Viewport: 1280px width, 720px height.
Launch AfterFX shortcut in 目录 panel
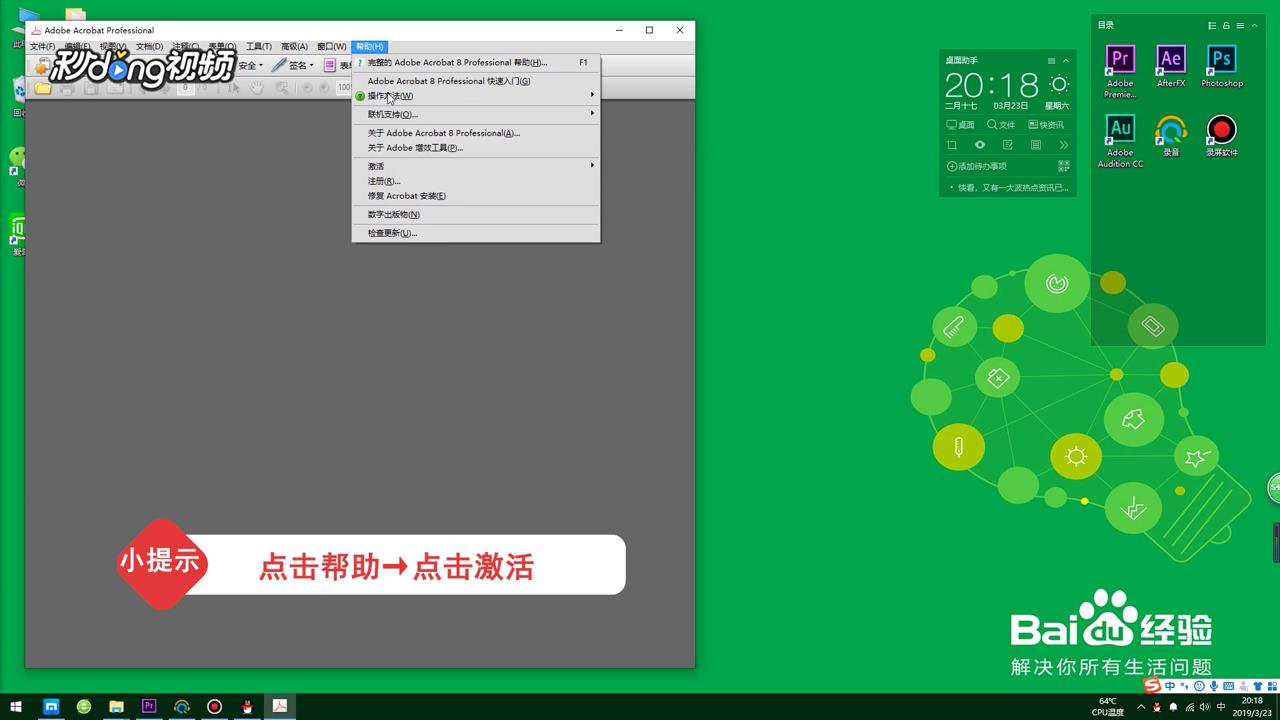[x=1171, y=66]
